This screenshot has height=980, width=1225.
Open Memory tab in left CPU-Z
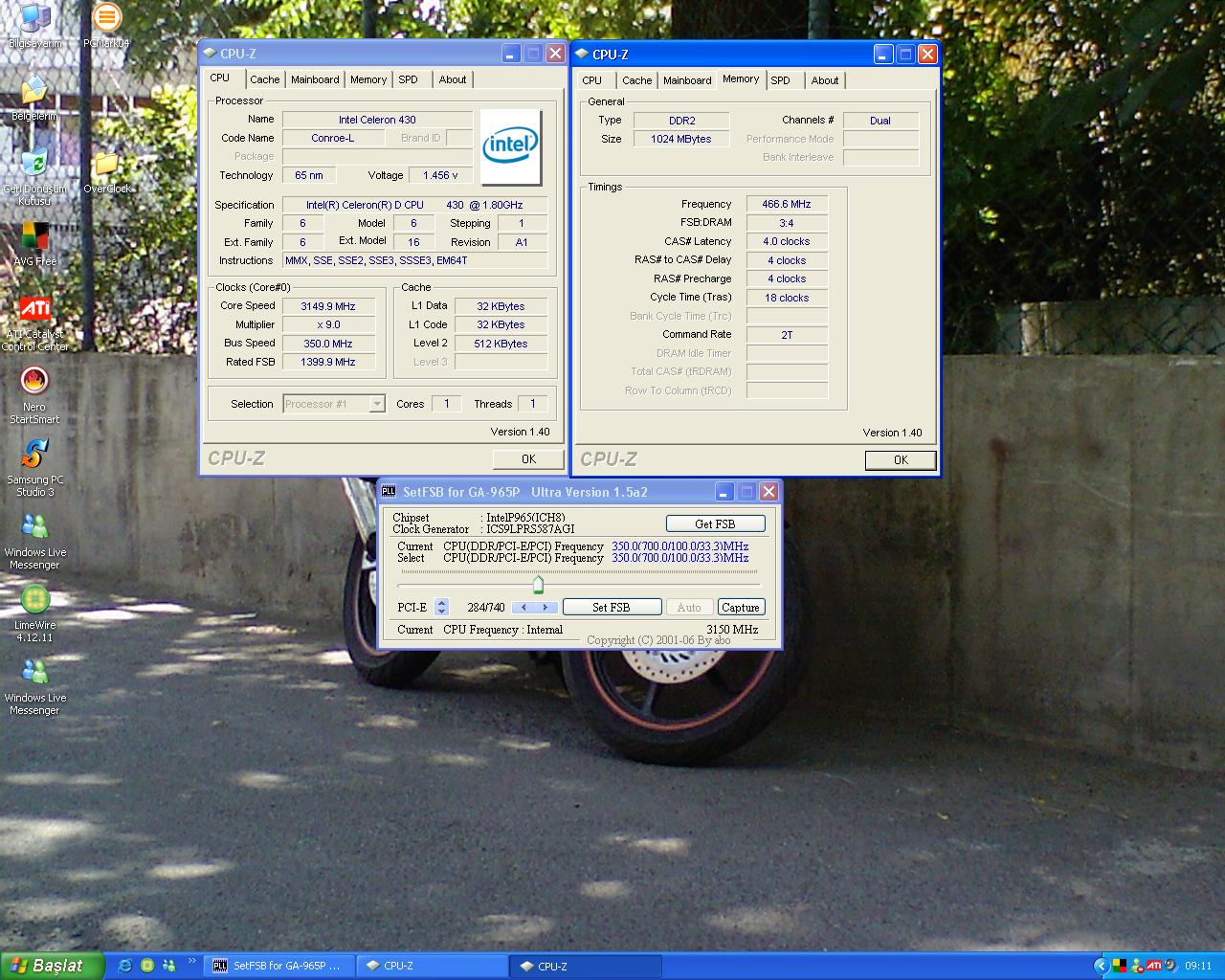[x=368, y=80]
